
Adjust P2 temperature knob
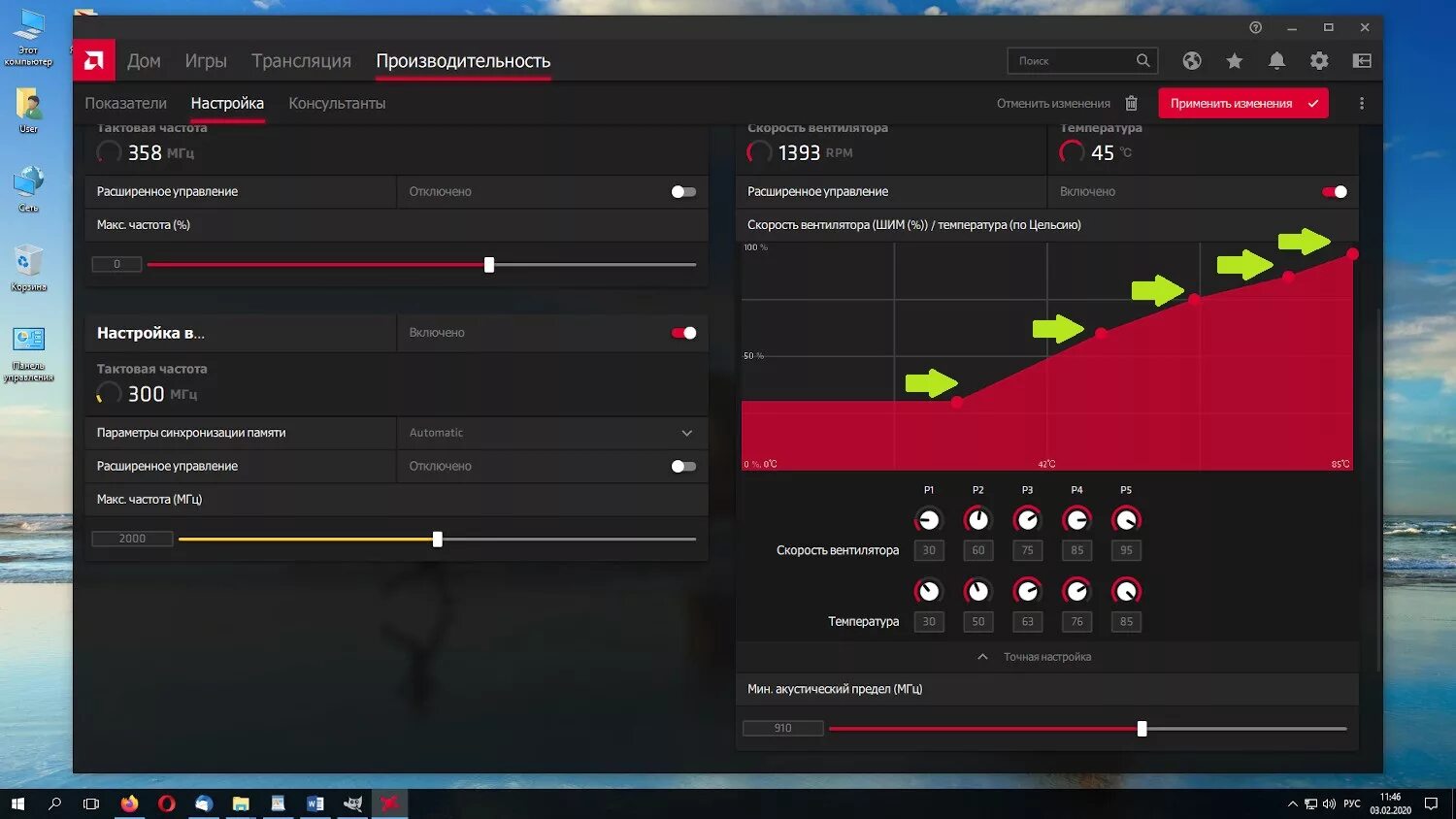[x=977, y=590]
